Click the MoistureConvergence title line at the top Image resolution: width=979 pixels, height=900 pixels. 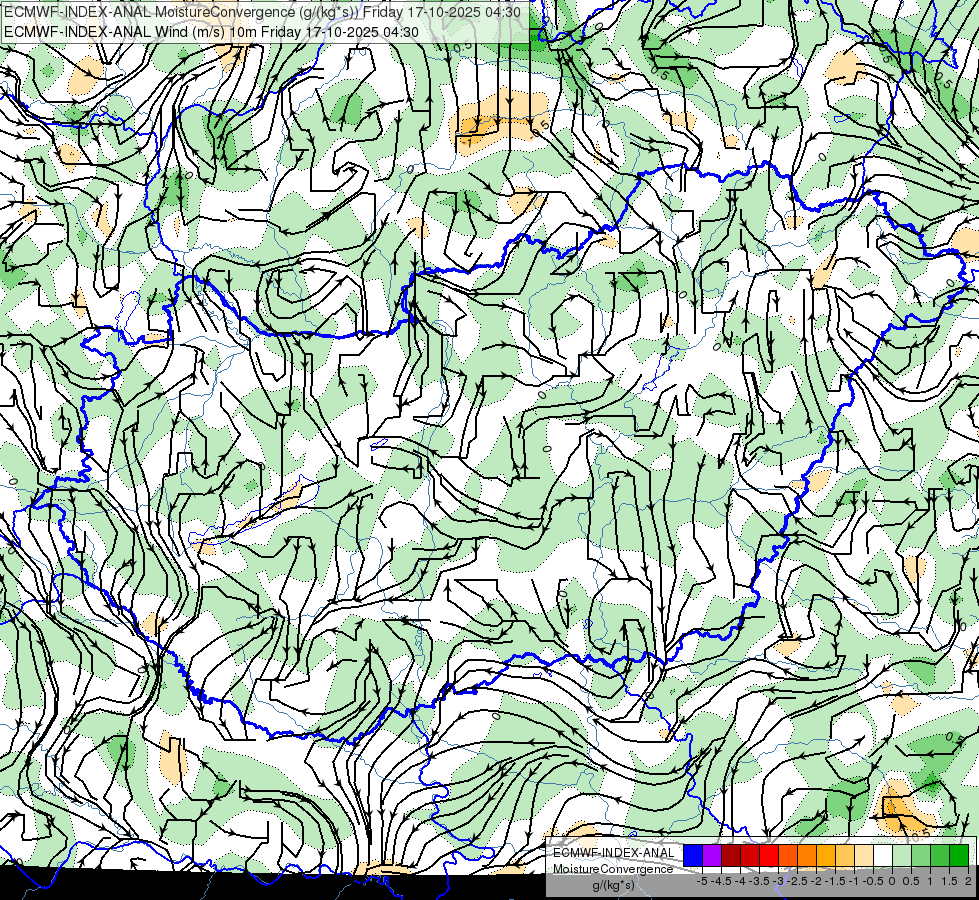pyautogui.click(x=262, y=12)
